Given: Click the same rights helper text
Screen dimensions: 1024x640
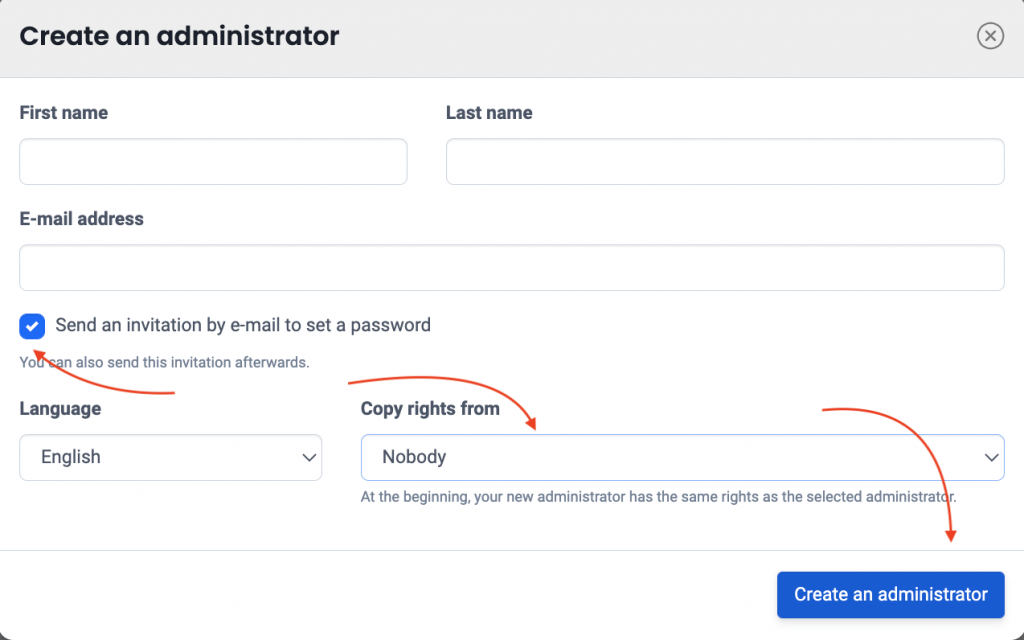Looking at the screenshot, I should (x=658, y=496).
